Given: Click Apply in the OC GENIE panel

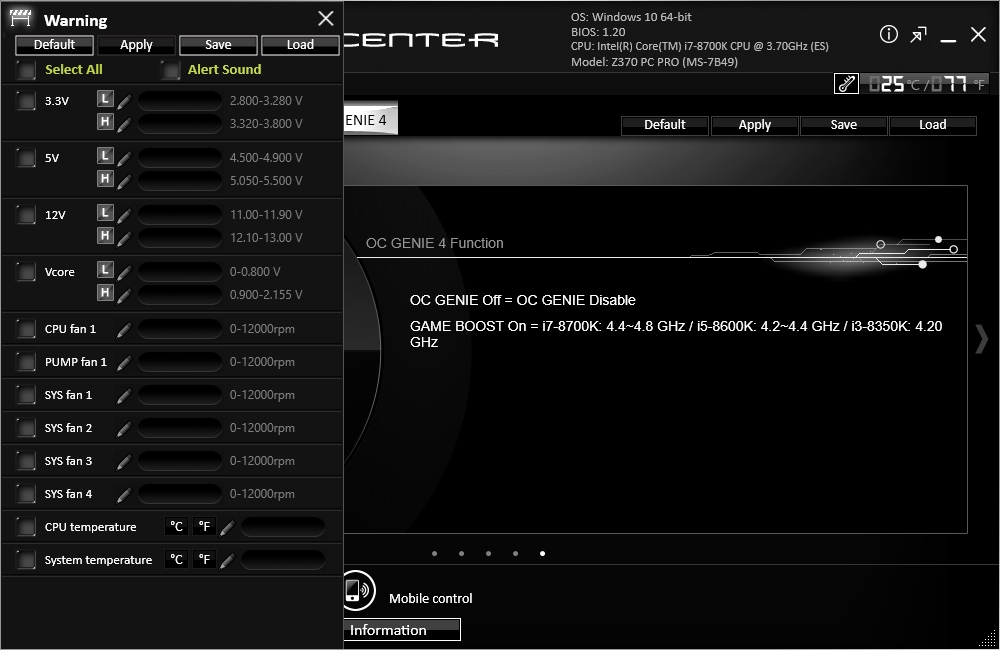Looking at the screenshot, I should [x=754, y=125].
